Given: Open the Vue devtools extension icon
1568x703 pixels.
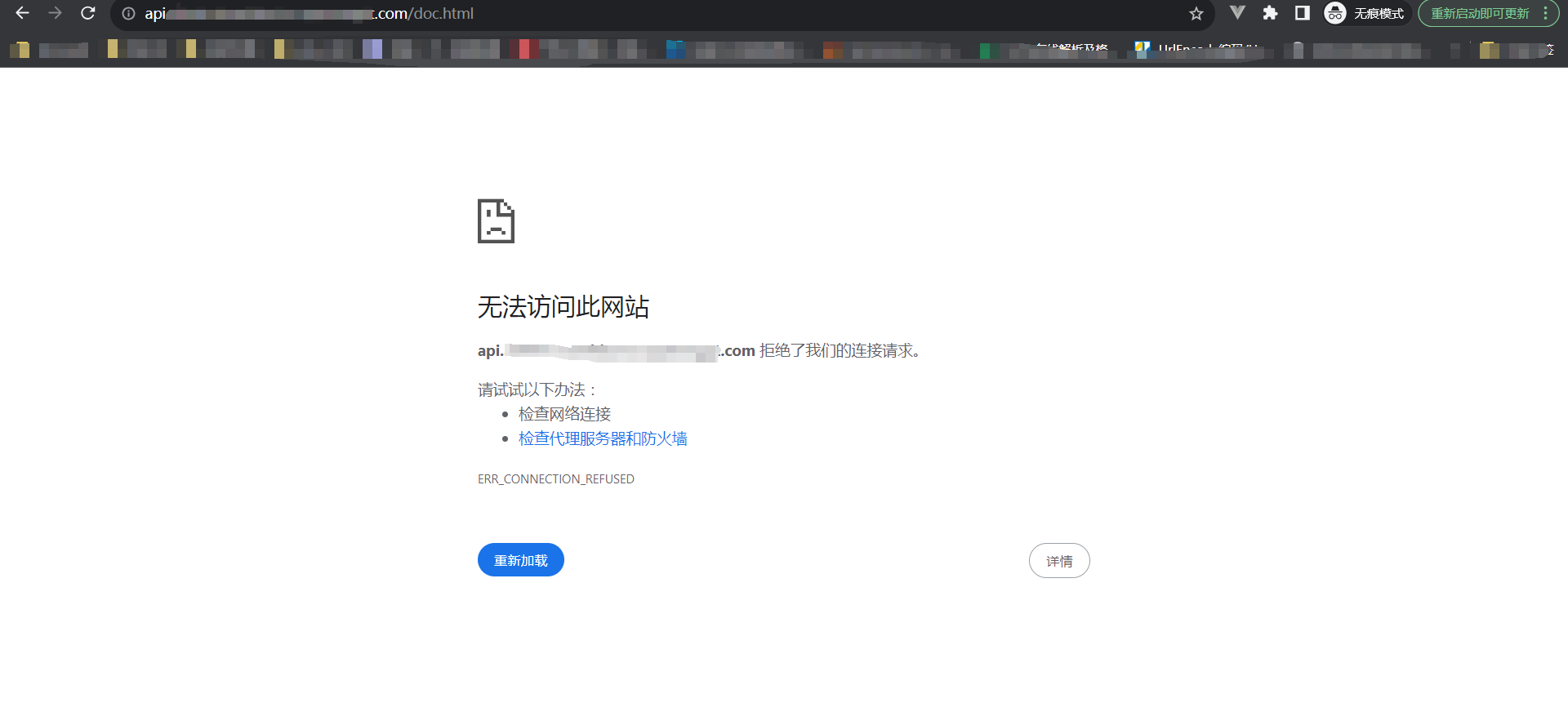Looking at the screenshot, I should click(x=1237, y=13).
